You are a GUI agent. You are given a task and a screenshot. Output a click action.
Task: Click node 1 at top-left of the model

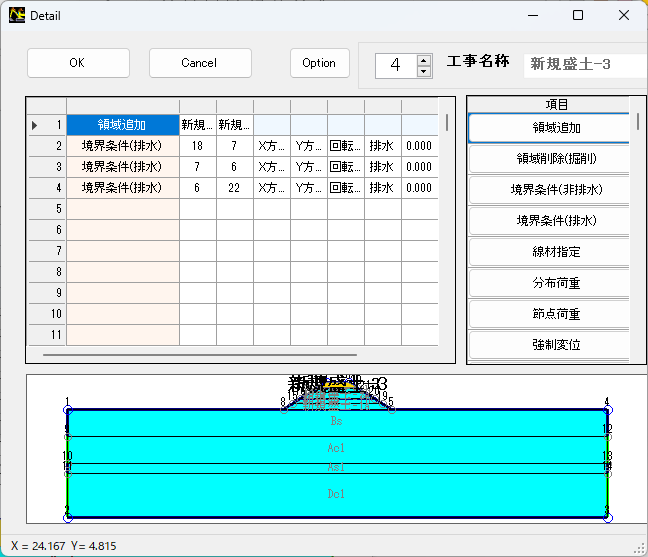point(68,410)
